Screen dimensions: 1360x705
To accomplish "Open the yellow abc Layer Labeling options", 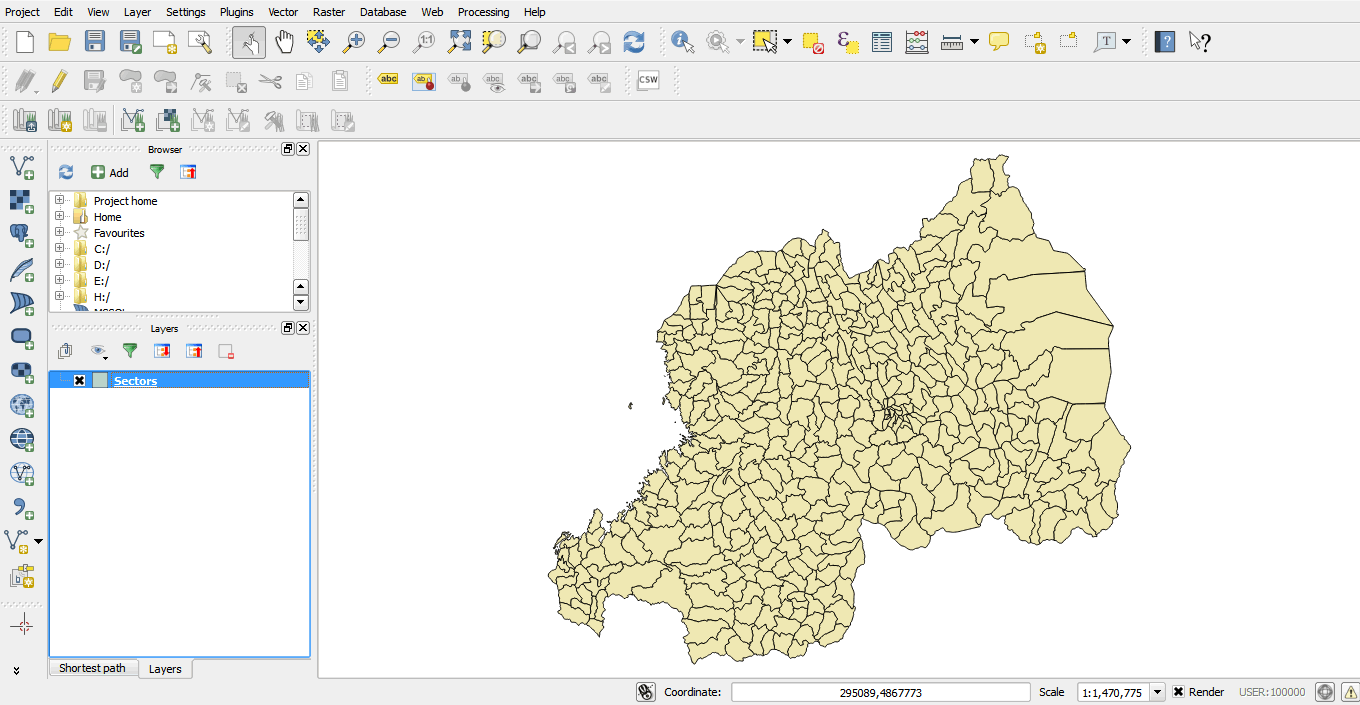I will (388, 80).
